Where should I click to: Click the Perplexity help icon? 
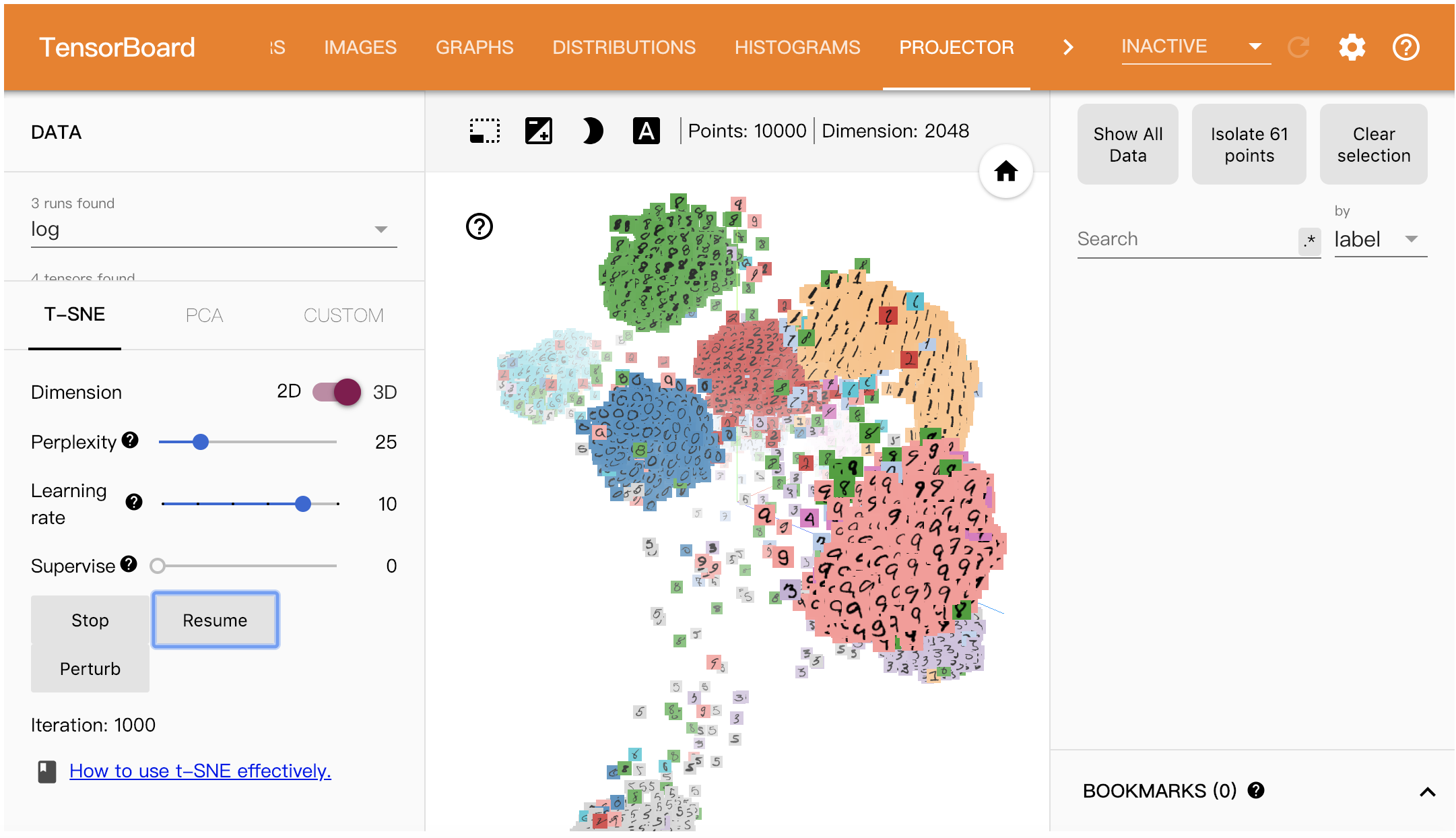coord(130,441)
